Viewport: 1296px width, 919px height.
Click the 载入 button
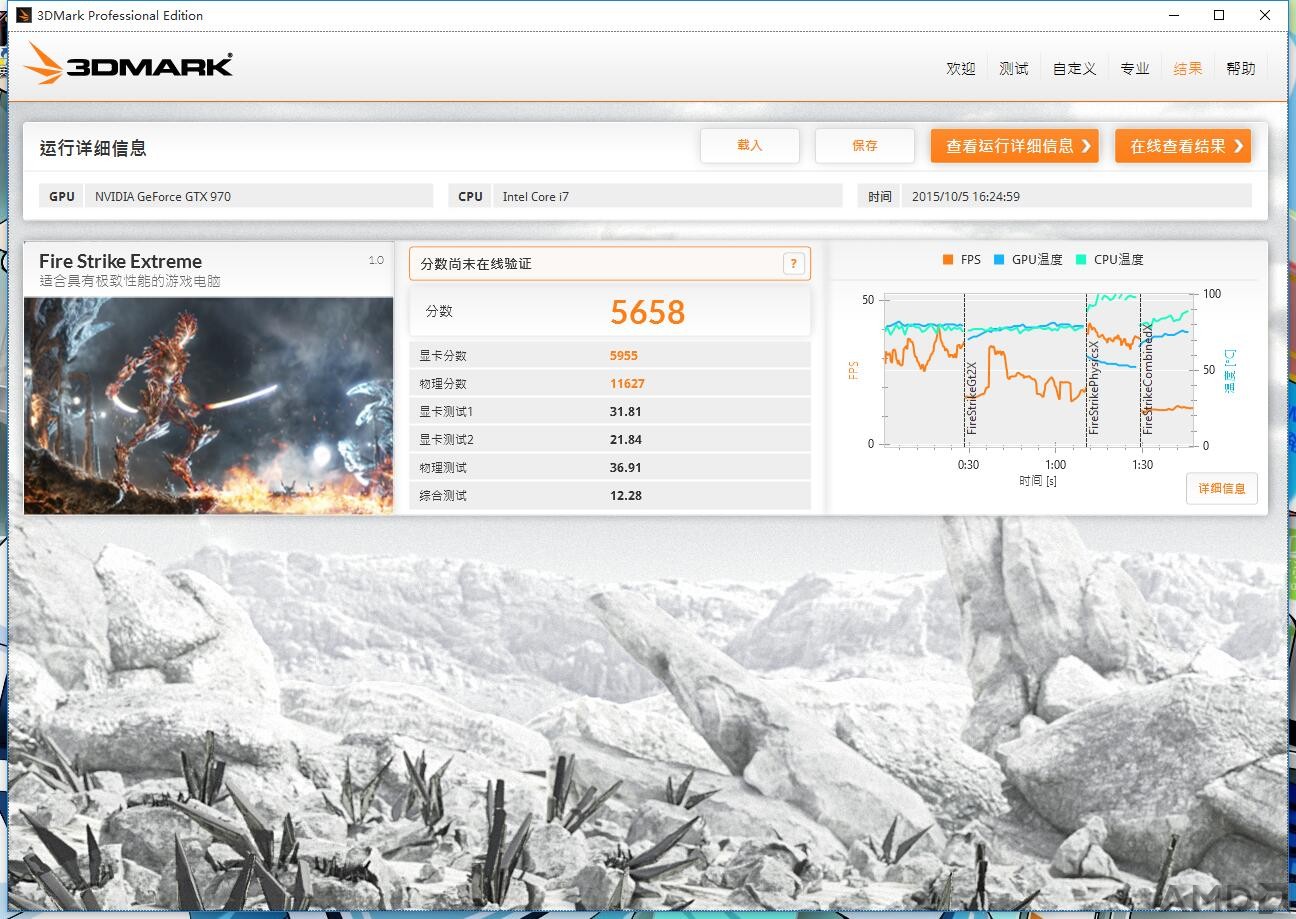[750, 146]
